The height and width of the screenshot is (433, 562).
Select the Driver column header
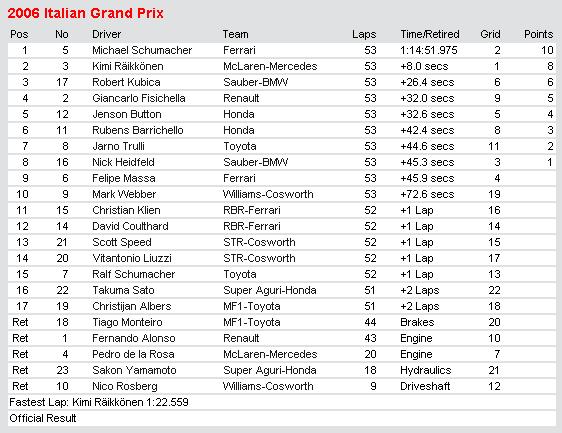pyautogui.click(x=106, y=34)
